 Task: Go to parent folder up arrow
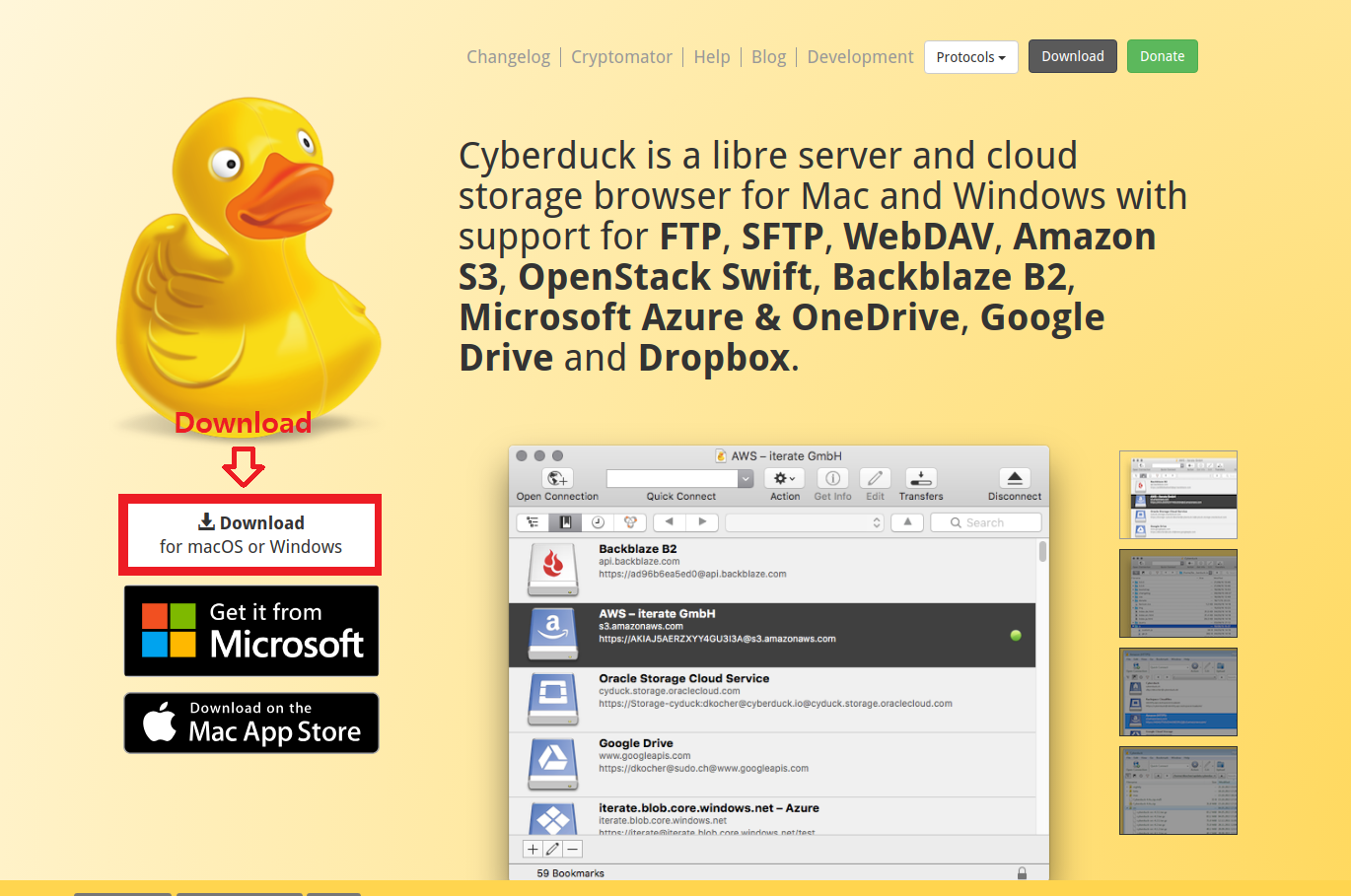(x=907, y=522)
